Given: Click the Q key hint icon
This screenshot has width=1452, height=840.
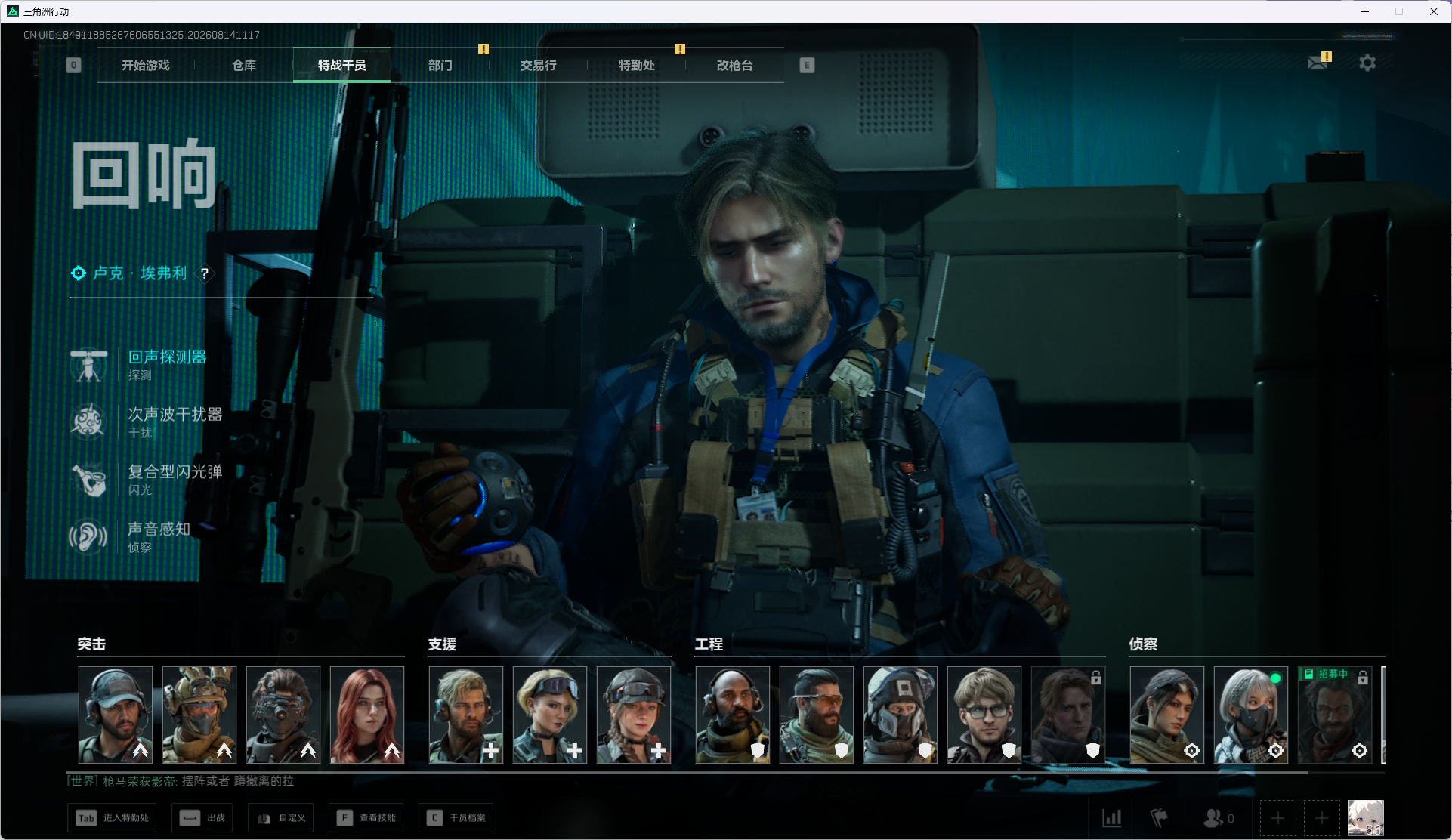Looking at the screenshot, I should point(73,65).
